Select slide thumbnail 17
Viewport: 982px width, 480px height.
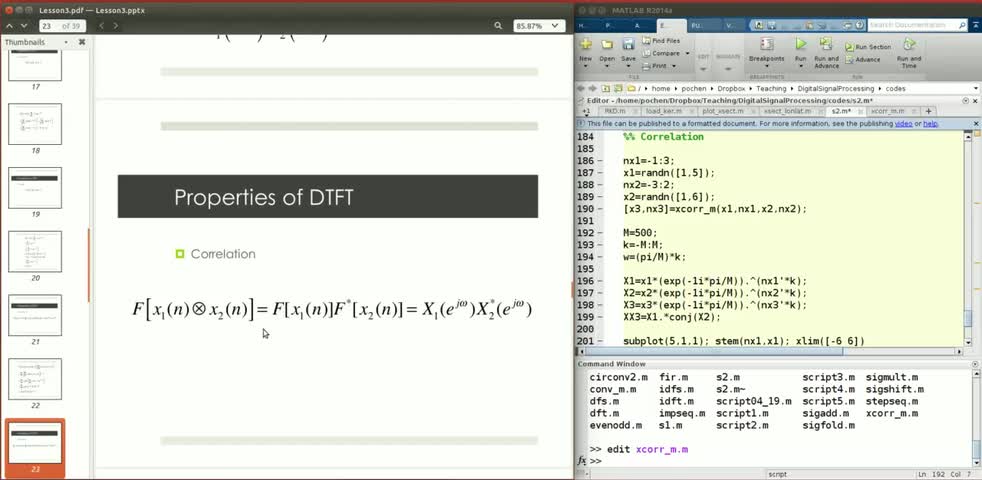pyautogui.click(x=35, y=67)
